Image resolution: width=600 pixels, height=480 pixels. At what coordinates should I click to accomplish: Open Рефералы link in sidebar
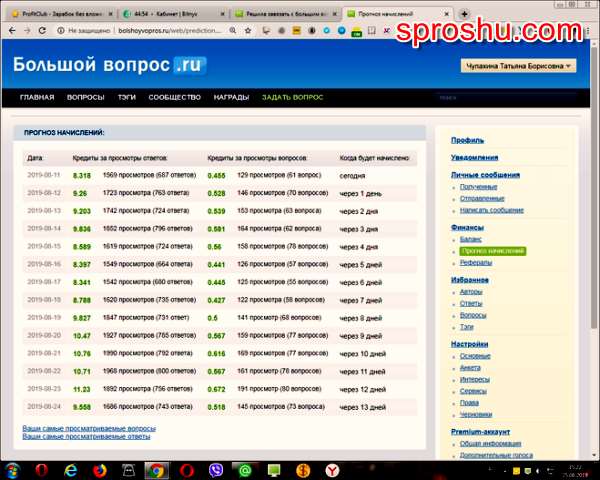coord(476,263)
